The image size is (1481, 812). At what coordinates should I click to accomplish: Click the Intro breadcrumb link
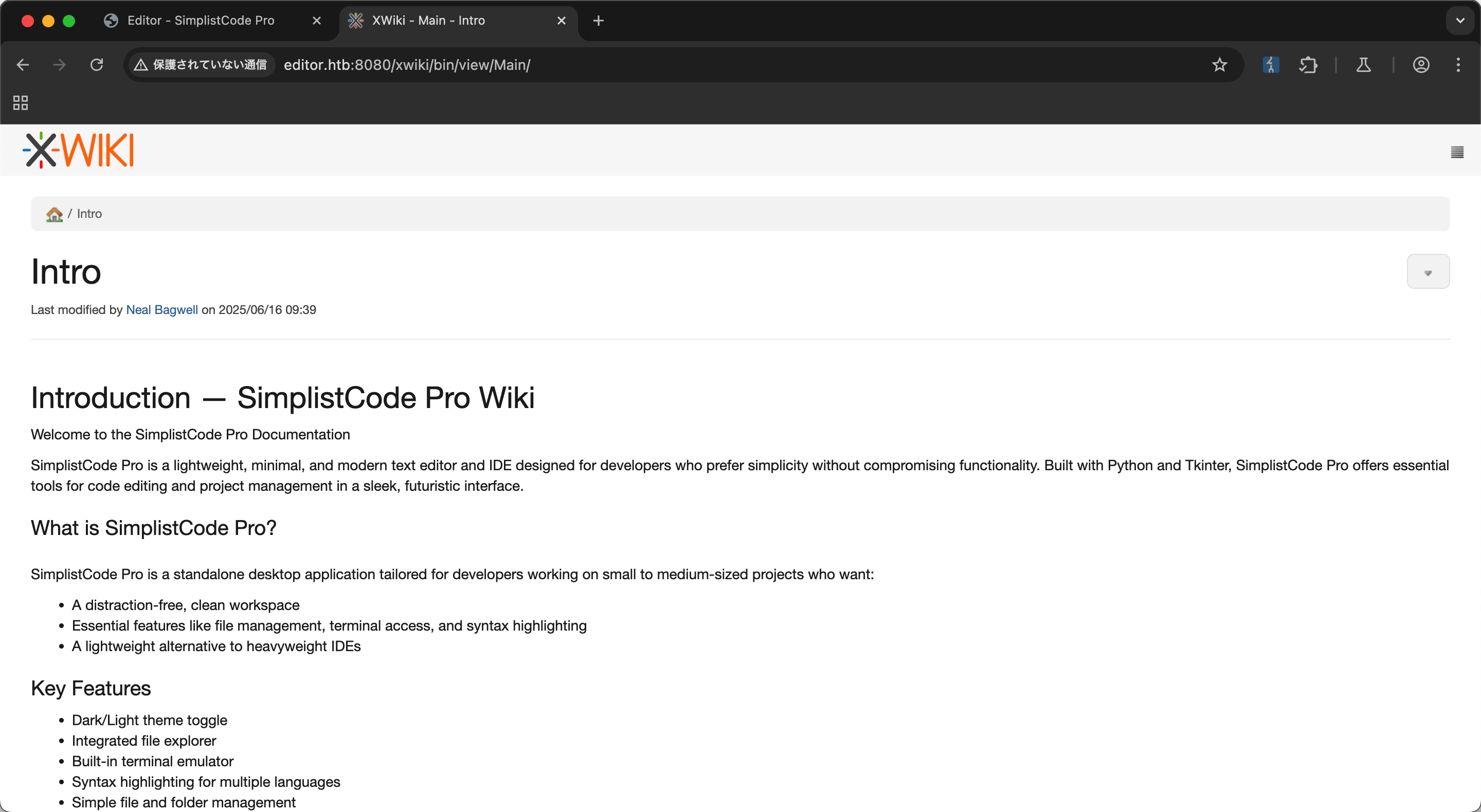89,214
